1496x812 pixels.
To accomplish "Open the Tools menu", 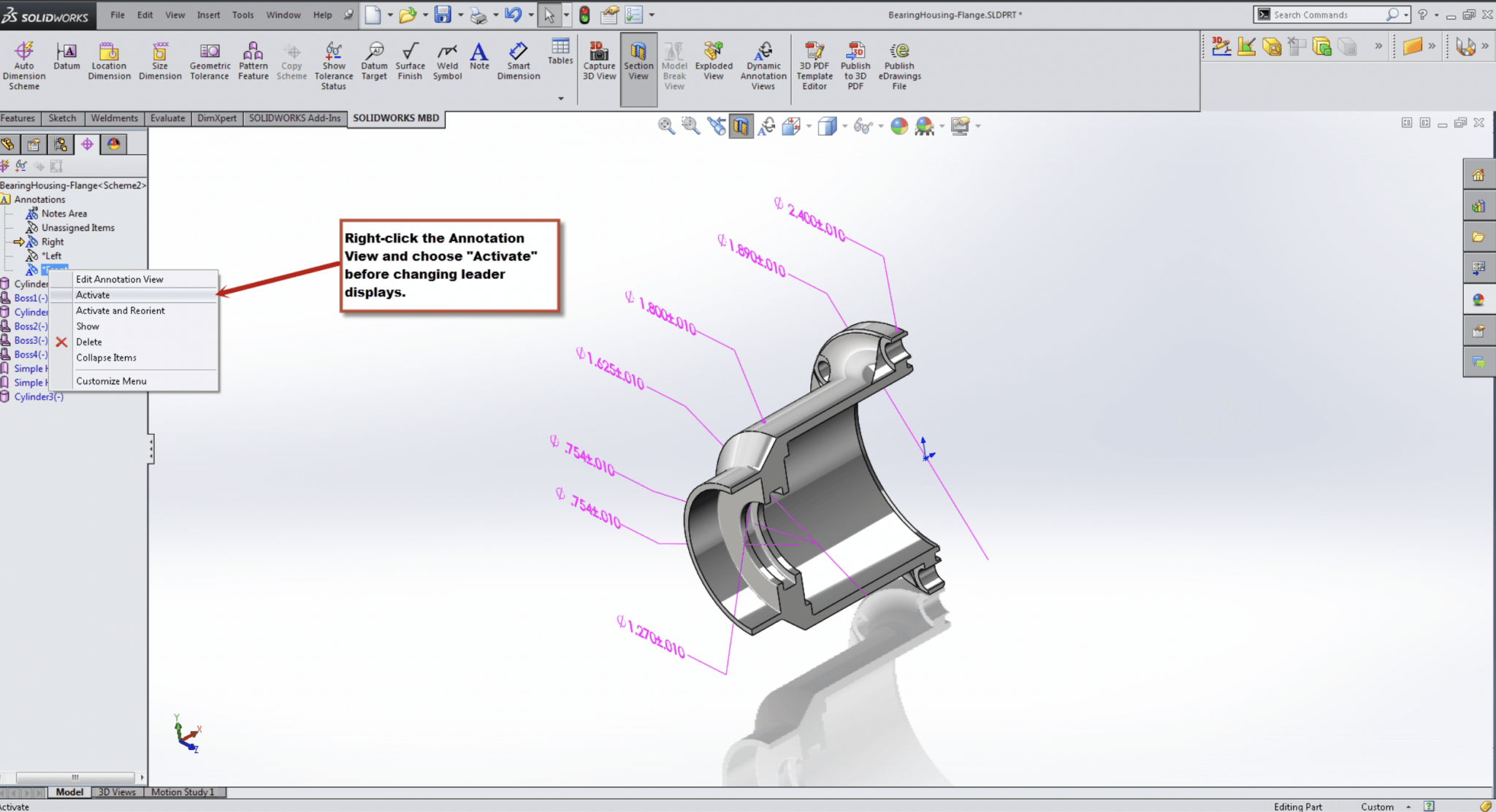I will coord(243,15).
